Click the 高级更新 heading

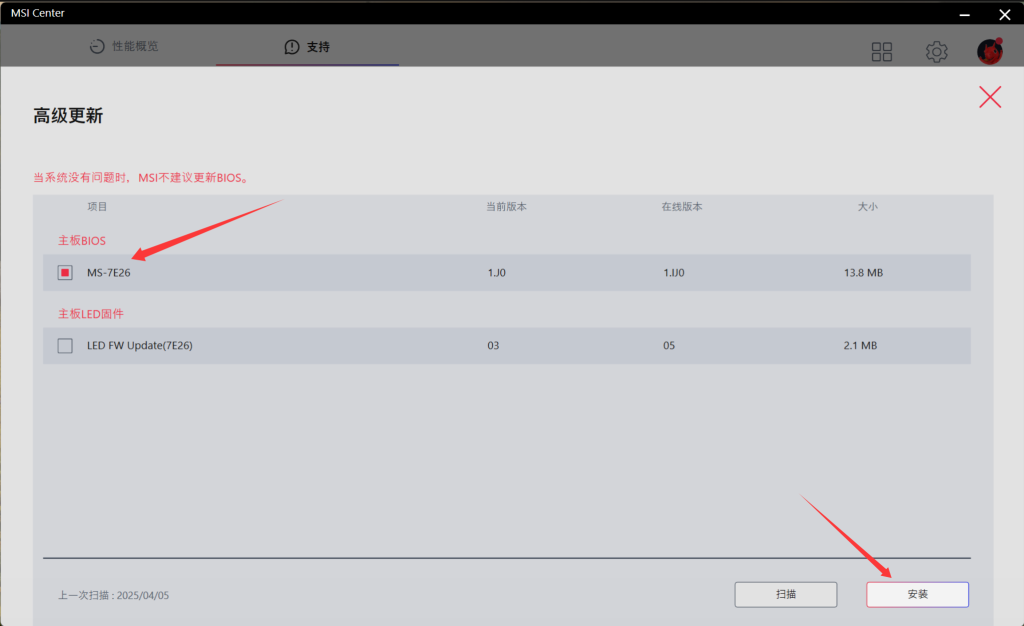click(x=68, y=116)
